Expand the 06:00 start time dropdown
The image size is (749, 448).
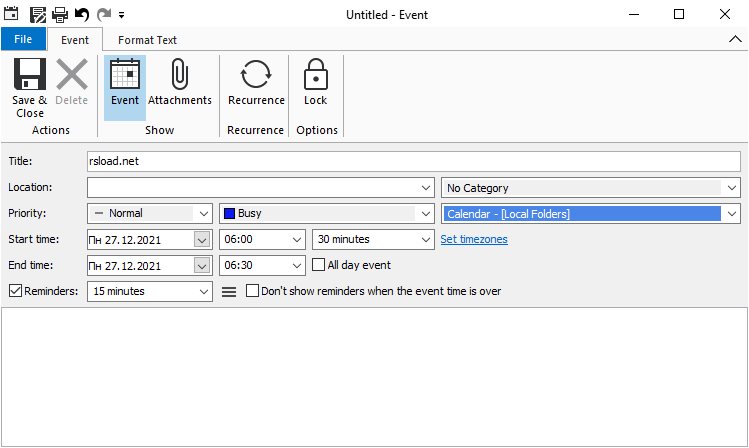click(297, 240)
